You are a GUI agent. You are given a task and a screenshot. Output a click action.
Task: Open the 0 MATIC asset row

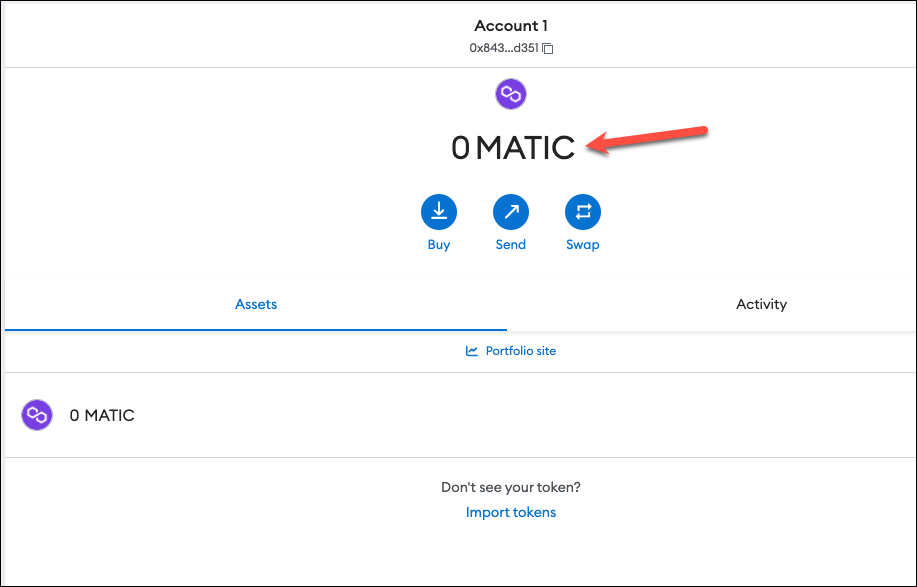pos(458,415)
